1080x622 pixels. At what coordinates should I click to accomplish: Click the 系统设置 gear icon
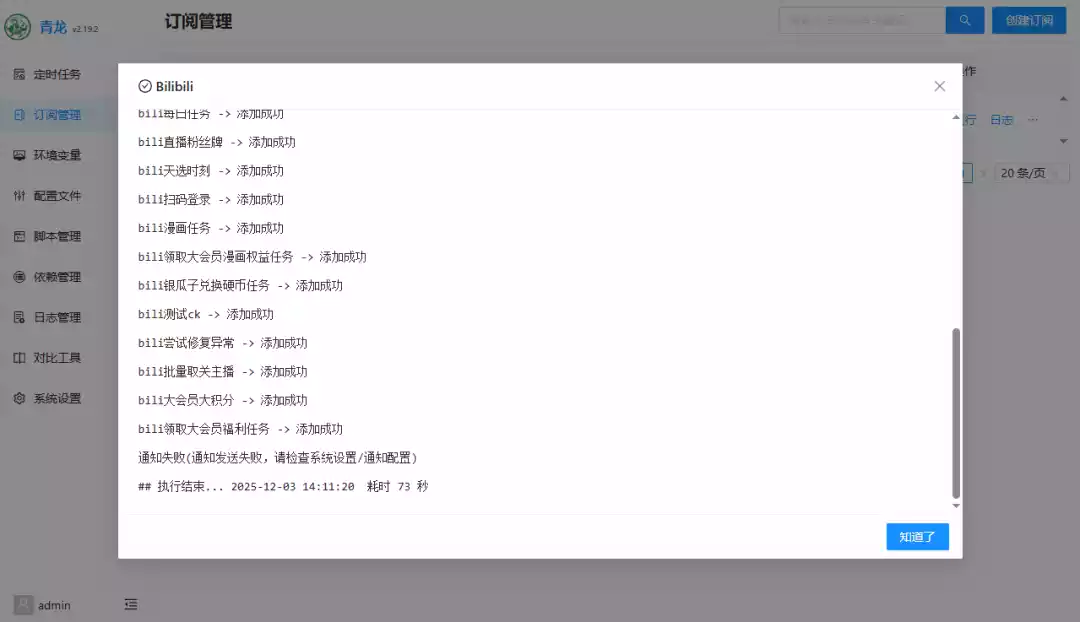click(x=19, y=398)
